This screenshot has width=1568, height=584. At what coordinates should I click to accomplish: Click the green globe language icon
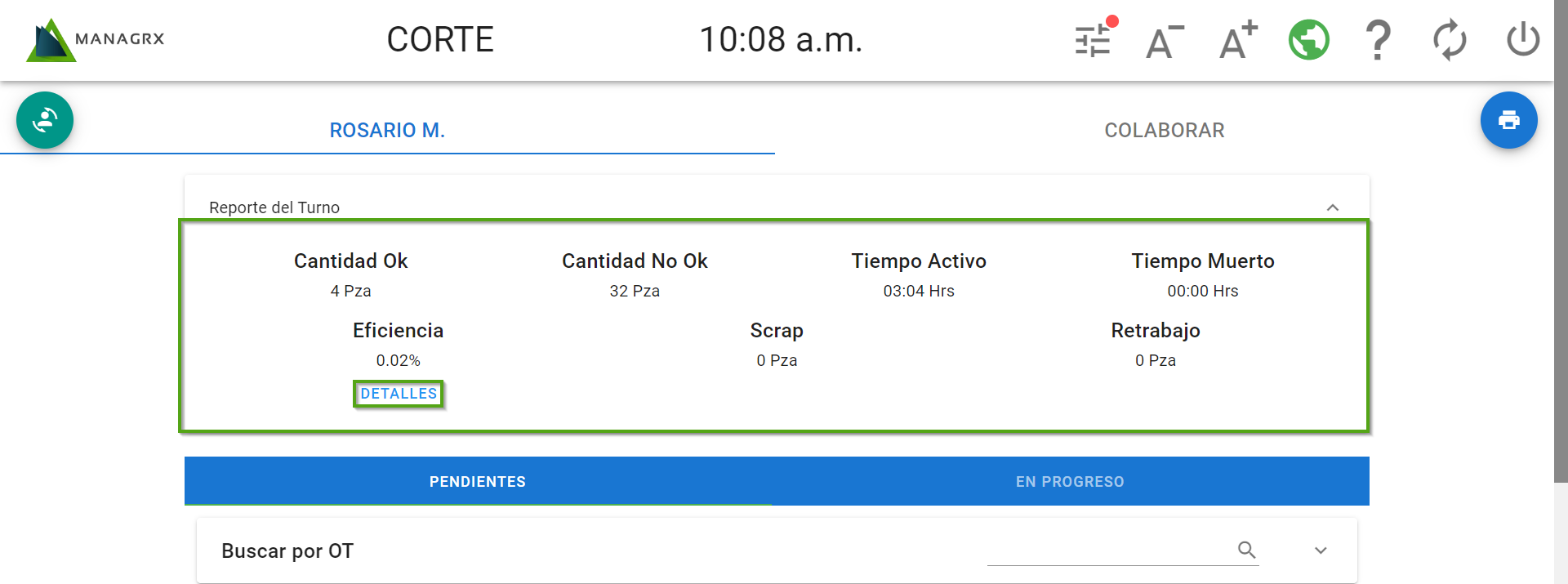(x=1308, y=40)
